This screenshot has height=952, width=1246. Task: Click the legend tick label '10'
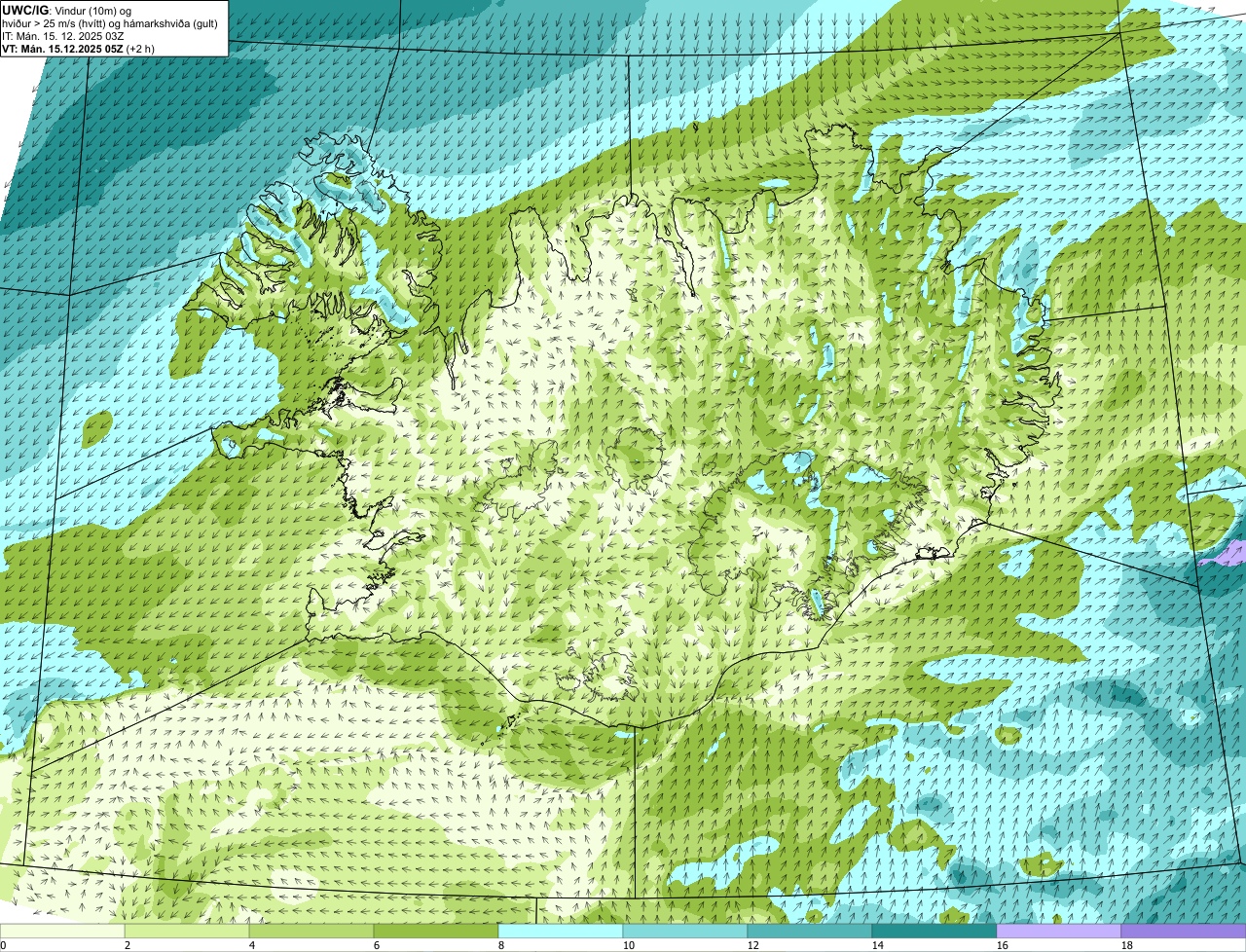[629, 945]
